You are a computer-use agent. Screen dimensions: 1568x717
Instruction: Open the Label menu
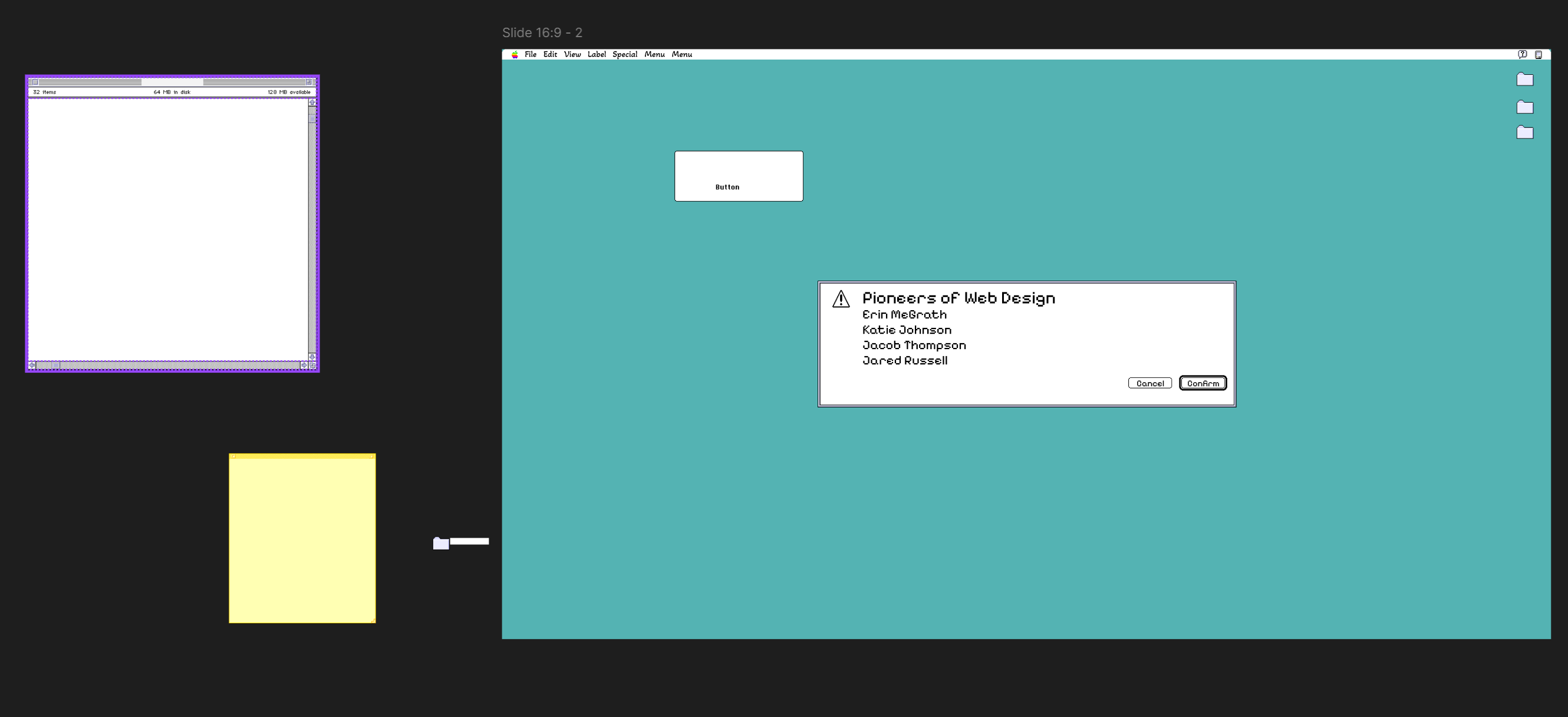pos(597,54)
